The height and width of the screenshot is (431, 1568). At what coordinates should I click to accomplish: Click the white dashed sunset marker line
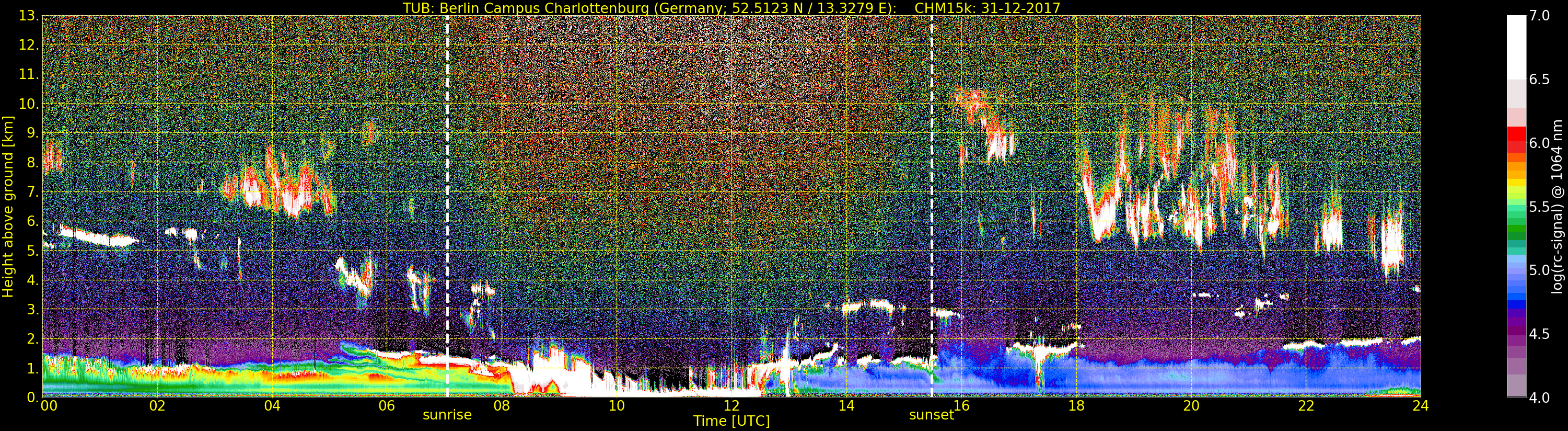(x=931, y=206)
